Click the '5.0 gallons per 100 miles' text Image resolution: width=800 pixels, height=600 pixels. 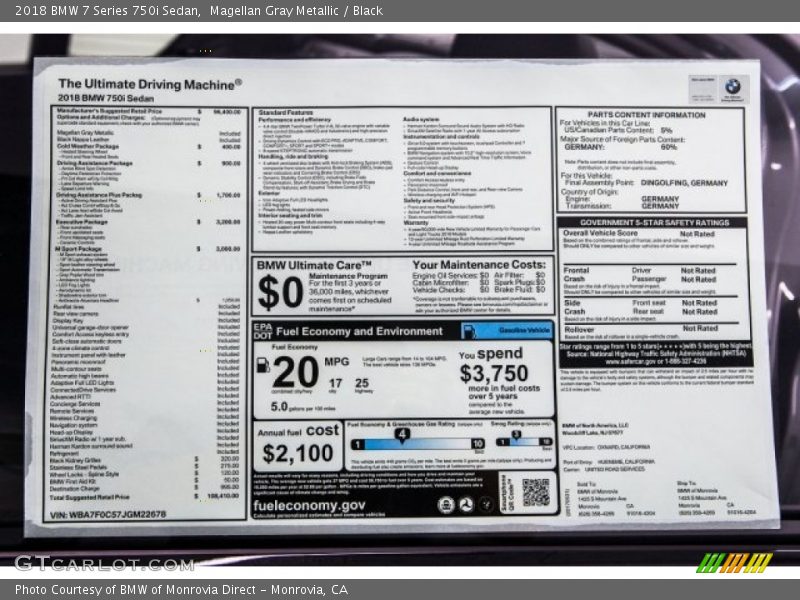(303, 407)
